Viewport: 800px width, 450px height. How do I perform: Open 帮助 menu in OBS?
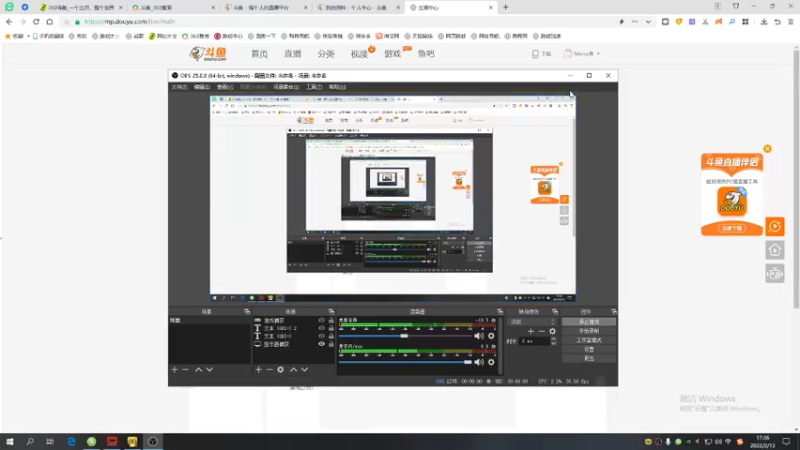337,87
